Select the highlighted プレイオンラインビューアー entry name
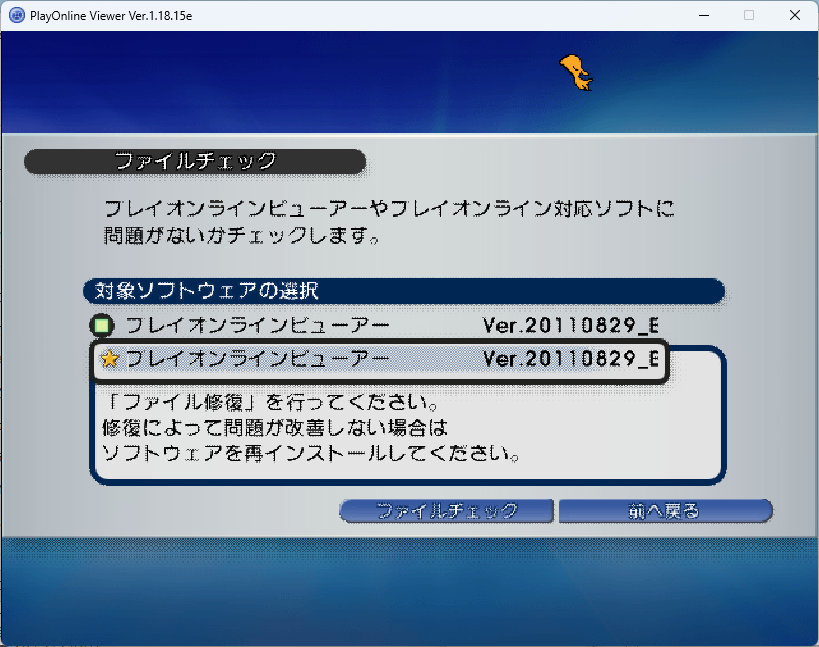 [256, 359]
